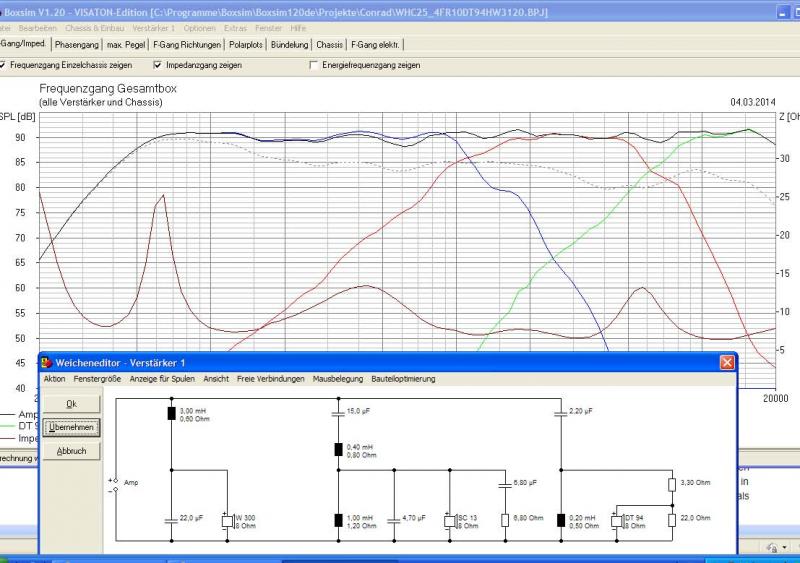Enable Energiefrequenzgang zeigen checkbox
Viewport: 800px width, 563px height.
pyautogui.click(x=314, y=65)
